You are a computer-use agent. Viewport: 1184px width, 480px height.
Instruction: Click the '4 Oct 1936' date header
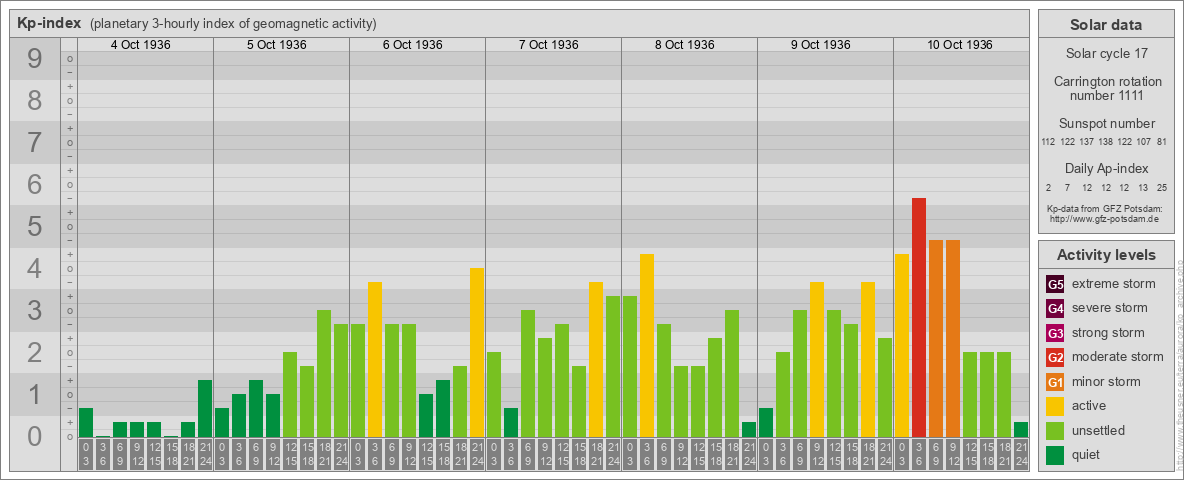point(140,45)
